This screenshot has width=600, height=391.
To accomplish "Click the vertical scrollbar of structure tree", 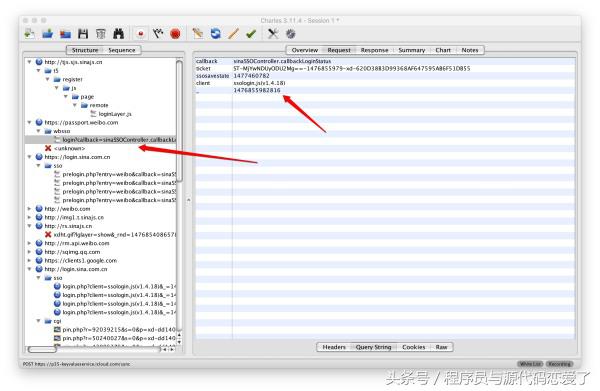I will [179, 121].
